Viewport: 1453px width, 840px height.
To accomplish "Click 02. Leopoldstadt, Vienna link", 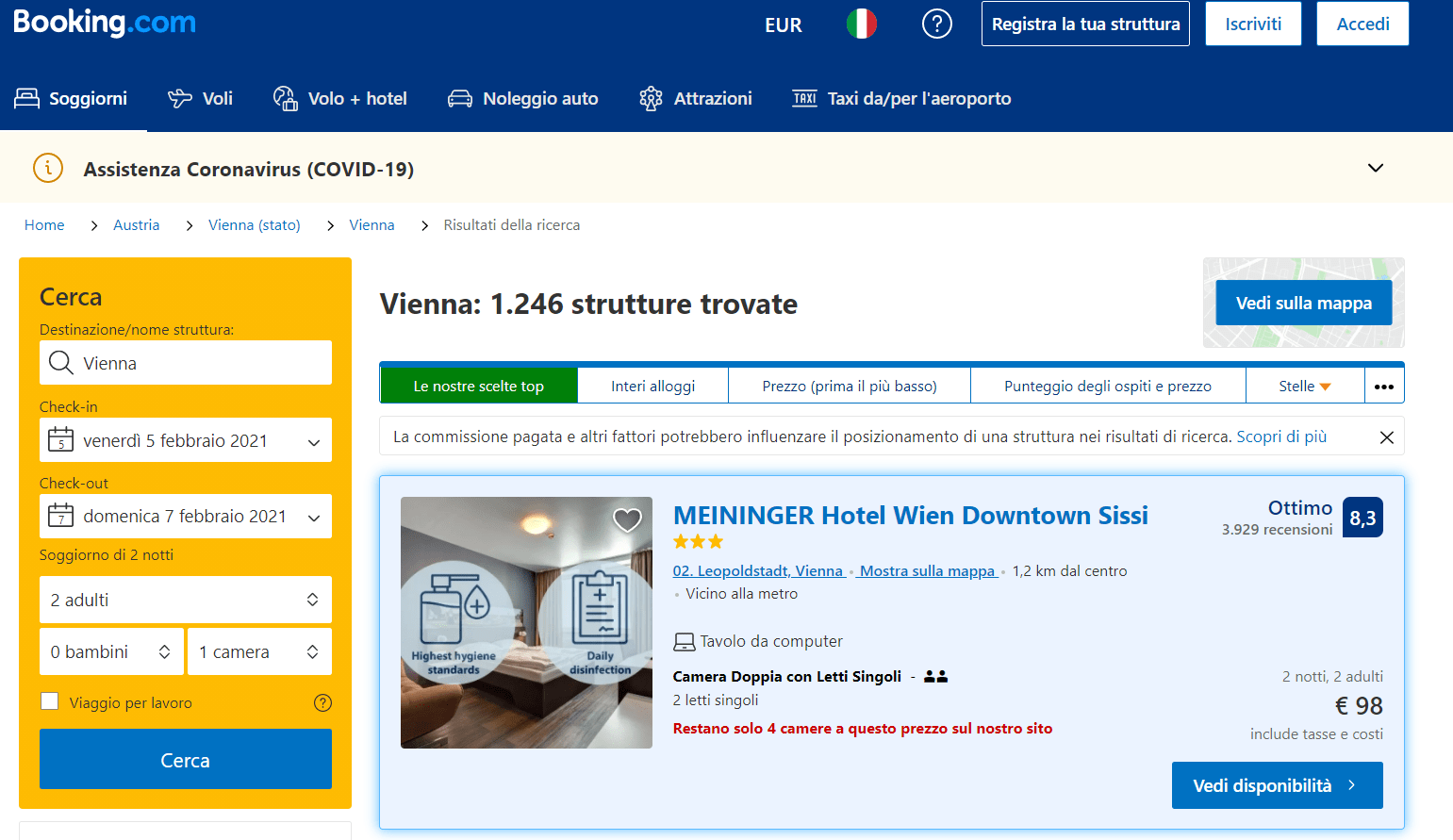I will tap(757, 570).
